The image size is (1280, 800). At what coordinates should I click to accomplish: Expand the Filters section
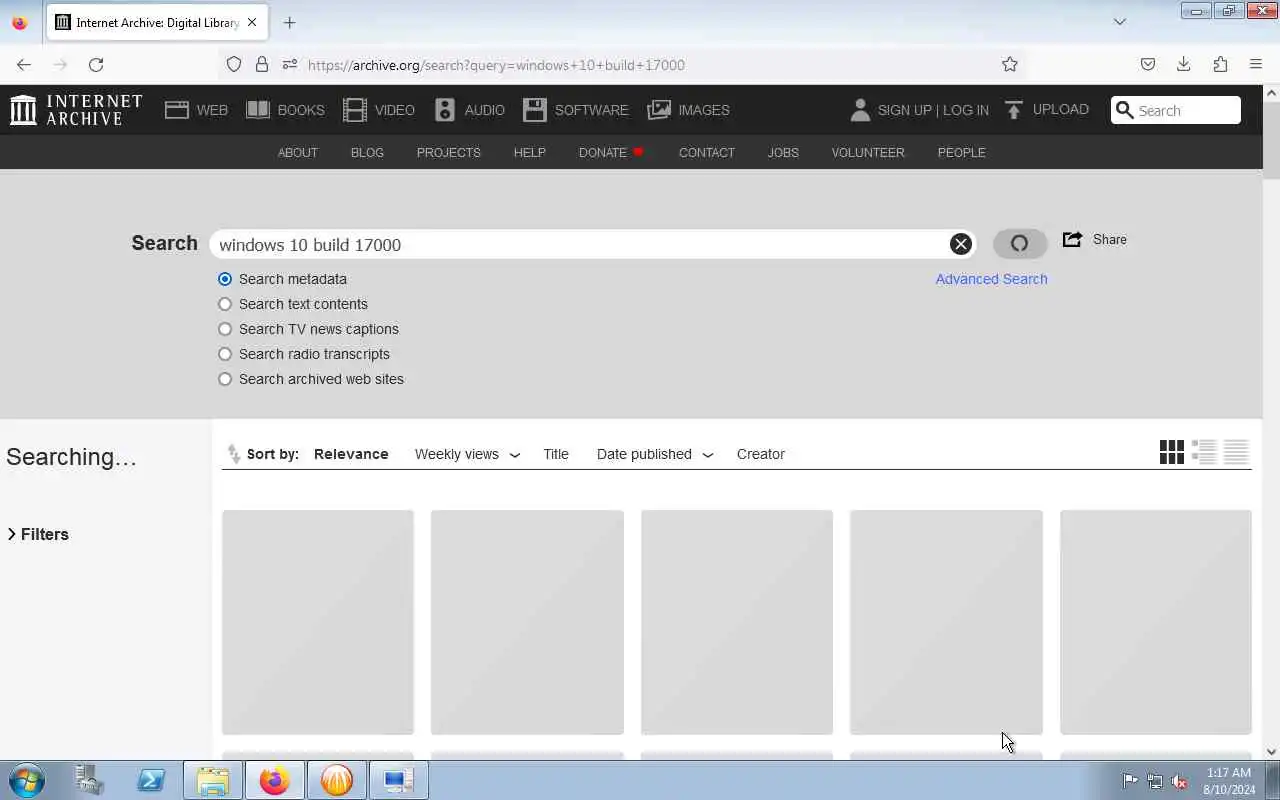click(38, 534)
